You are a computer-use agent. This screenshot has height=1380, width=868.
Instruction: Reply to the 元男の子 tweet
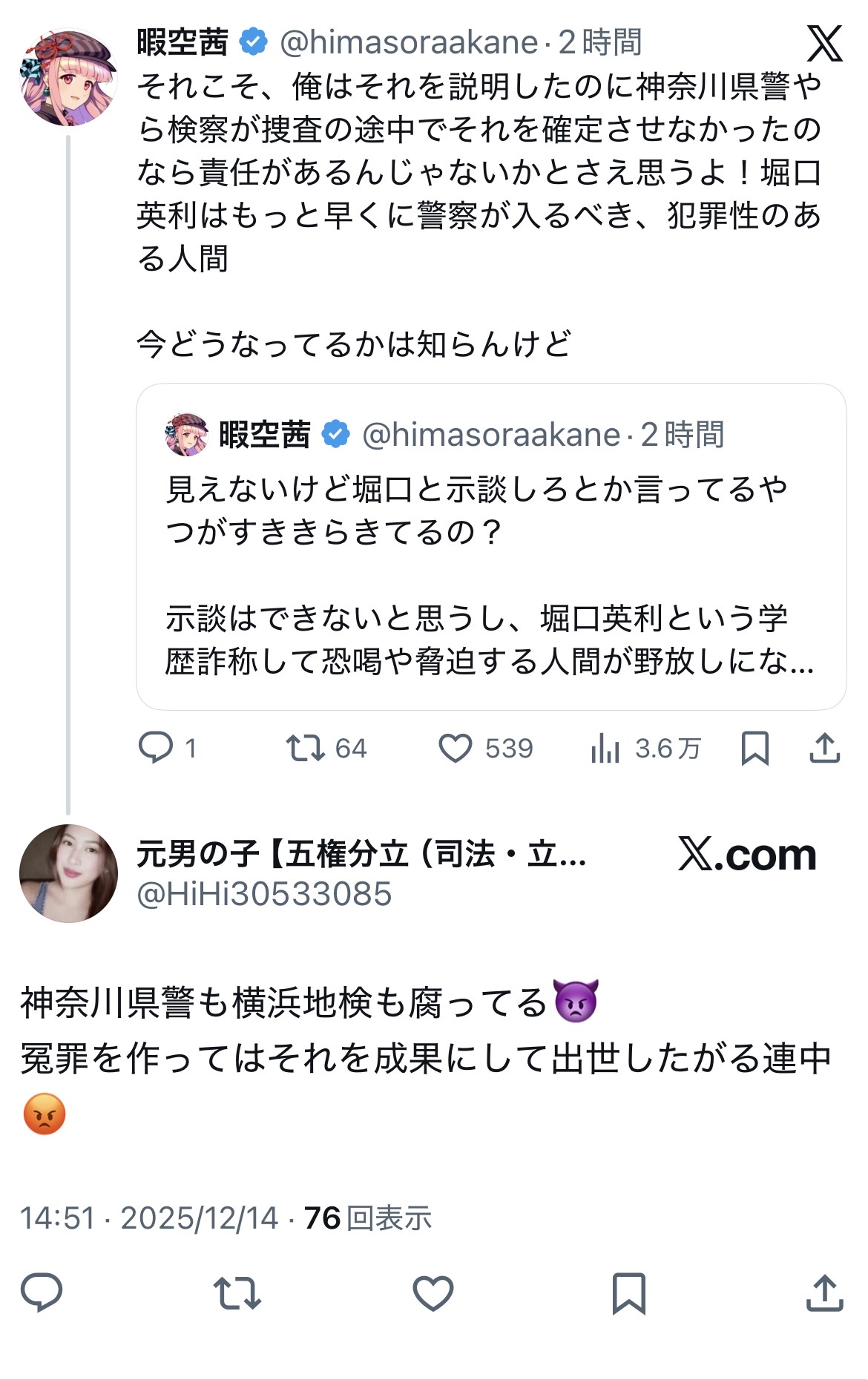[x=42, y=1292]
